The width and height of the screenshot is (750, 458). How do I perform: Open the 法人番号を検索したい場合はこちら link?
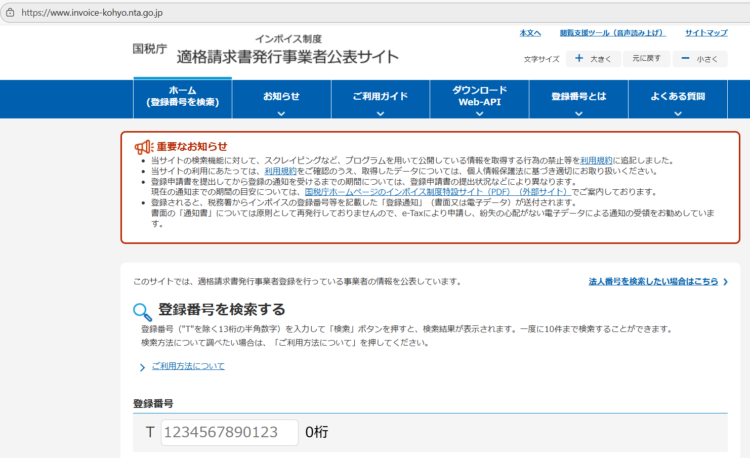[x=653, y=282]
